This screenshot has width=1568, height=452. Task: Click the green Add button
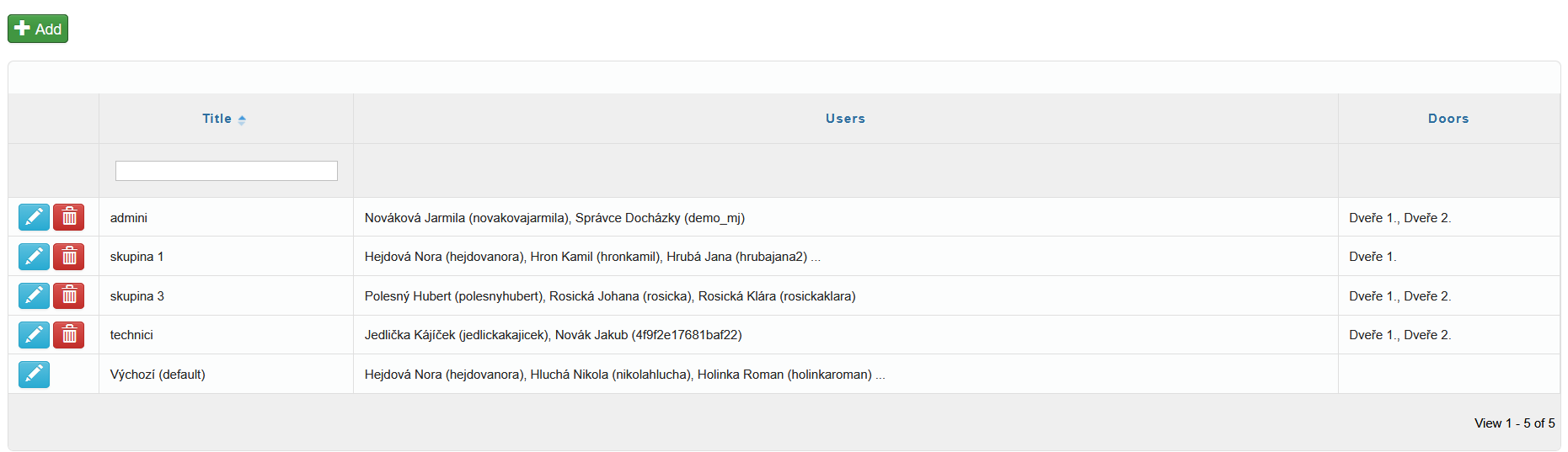click(x=38, y=29)
